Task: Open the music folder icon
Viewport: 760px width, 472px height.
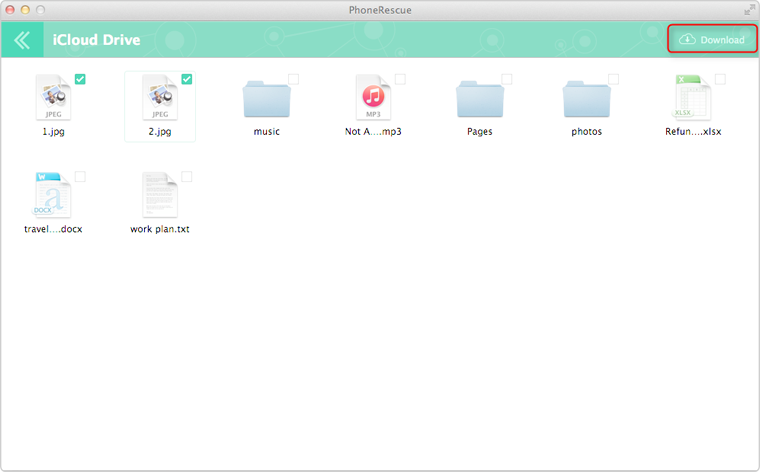Action: click(x=266, y=100)
